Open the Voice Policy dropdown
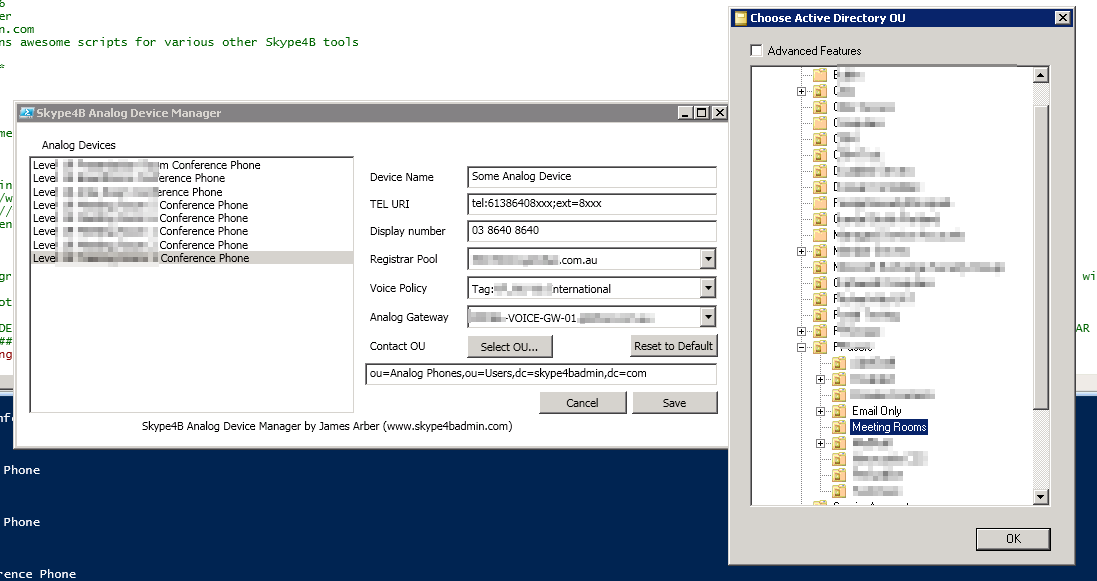Image resolution: width=1097 pixels, height=581 pixels. tap(708, 288)
